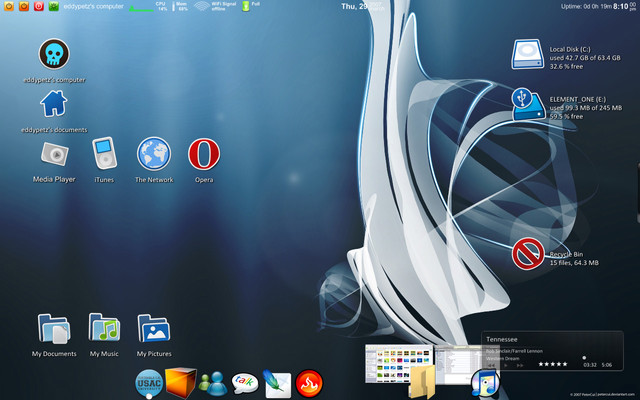Open the Recycle Bin icon
The image size is (640, 400).
pyautogui.click(x=528, y=254)
